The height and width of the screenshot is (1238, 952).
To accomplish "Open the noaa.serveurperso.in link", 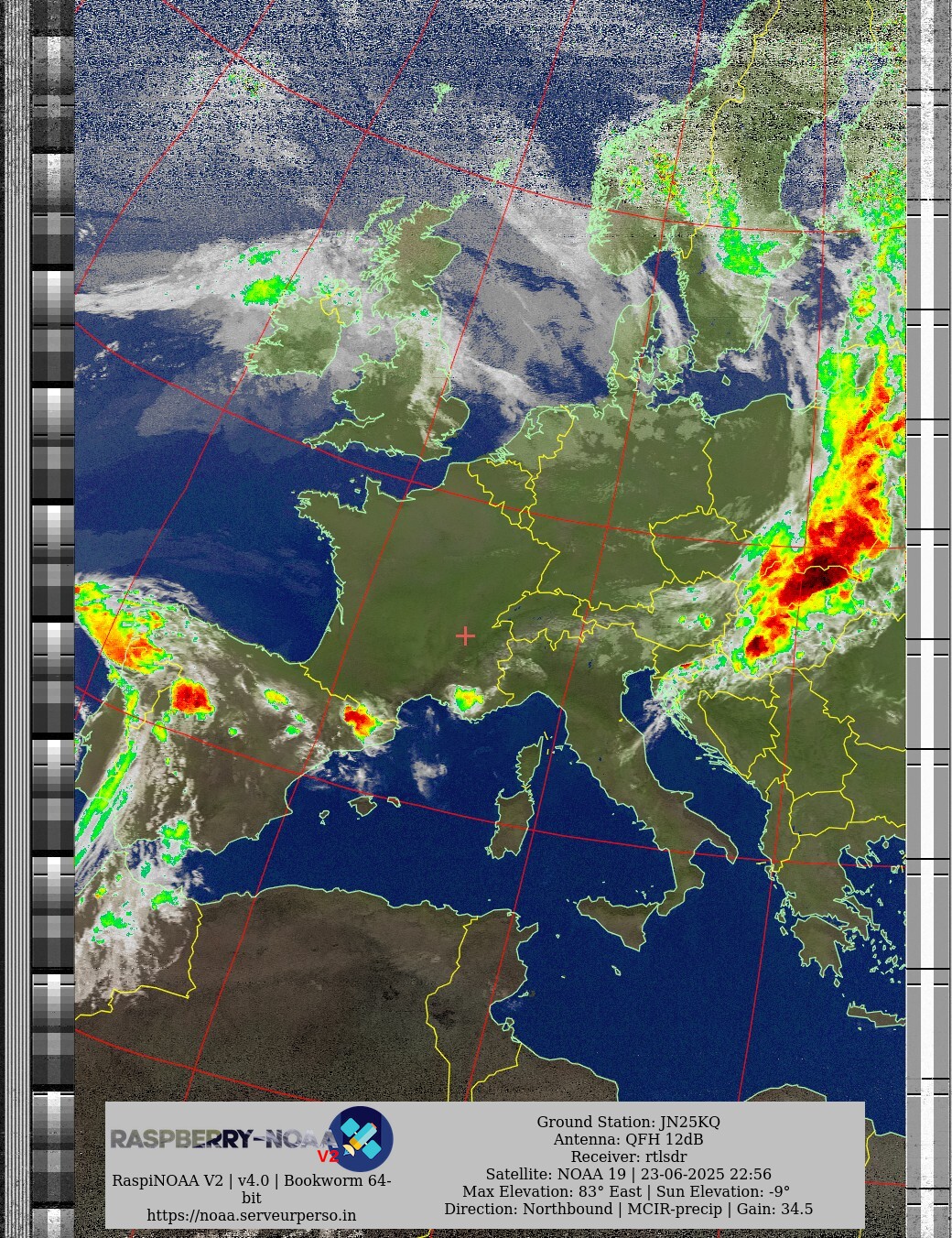I will (251, 1215).
